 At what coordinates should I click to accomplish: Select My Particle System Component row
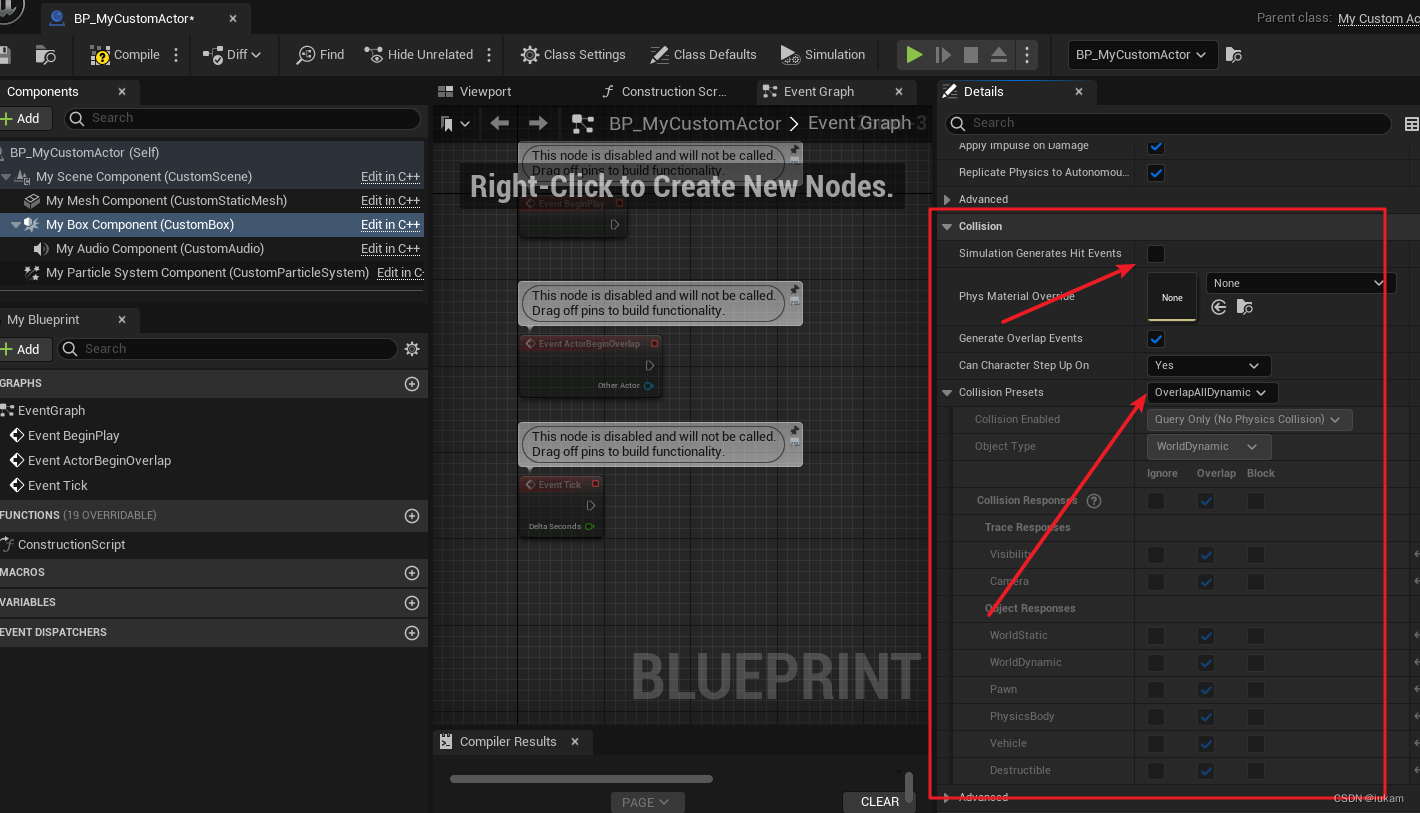click(207, 272)
